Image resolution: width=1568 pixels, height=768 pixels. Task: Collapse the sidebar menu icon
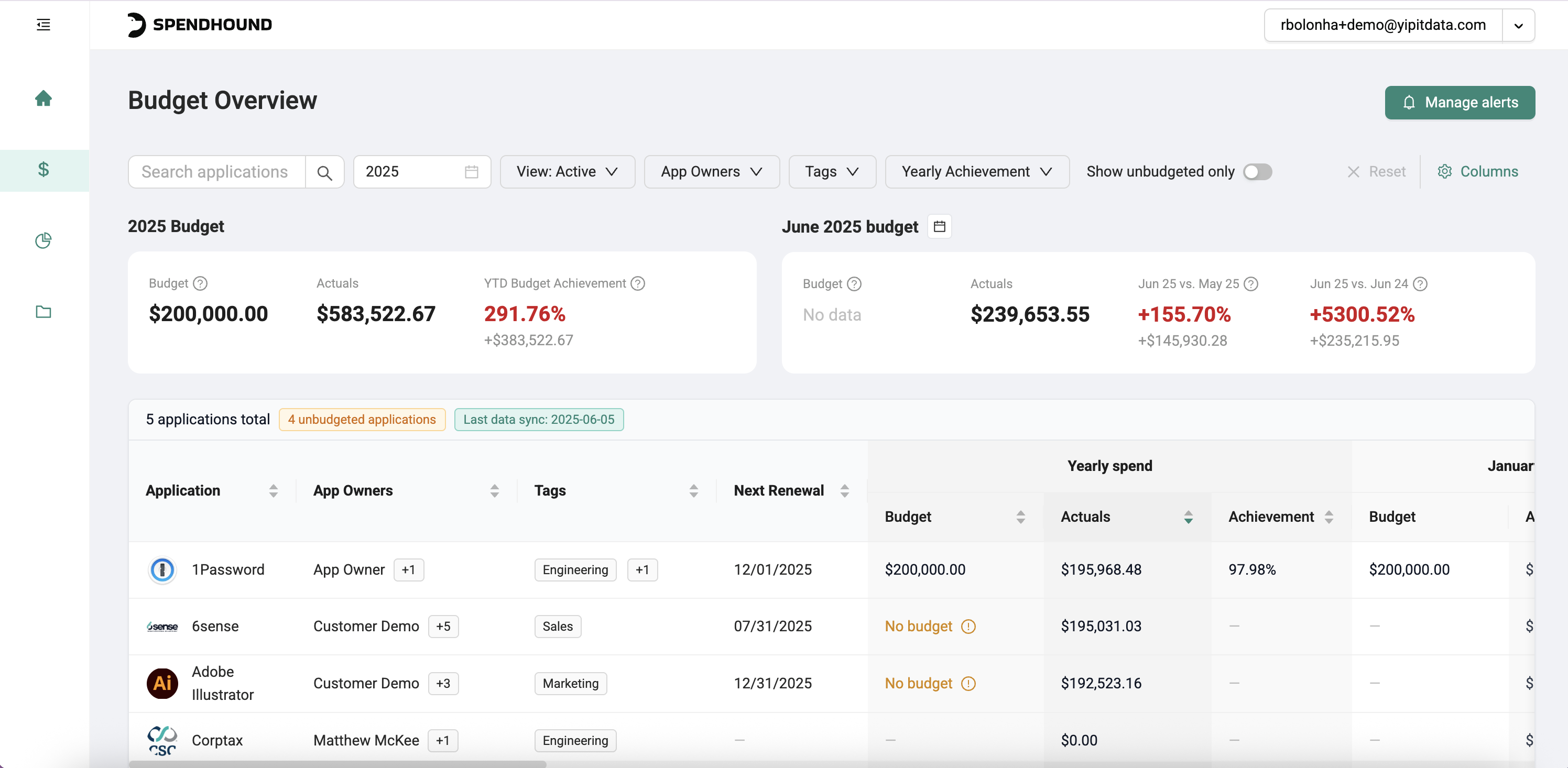tap(43, 25)
